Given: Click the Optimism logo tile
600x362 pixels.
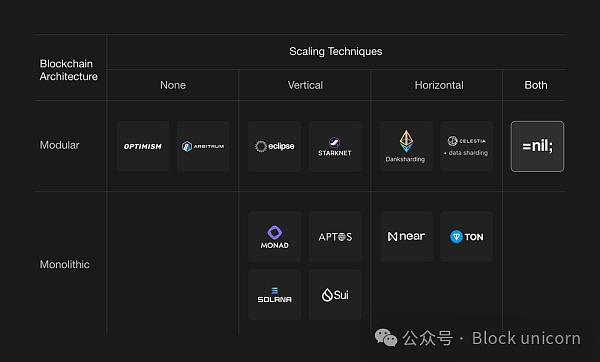Looking at the screenshot, I should pos(143,146).
